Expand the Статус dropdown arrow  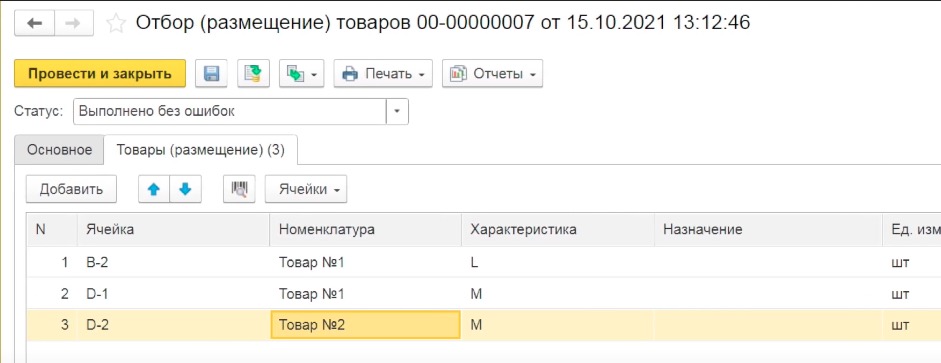coord(397,112)
